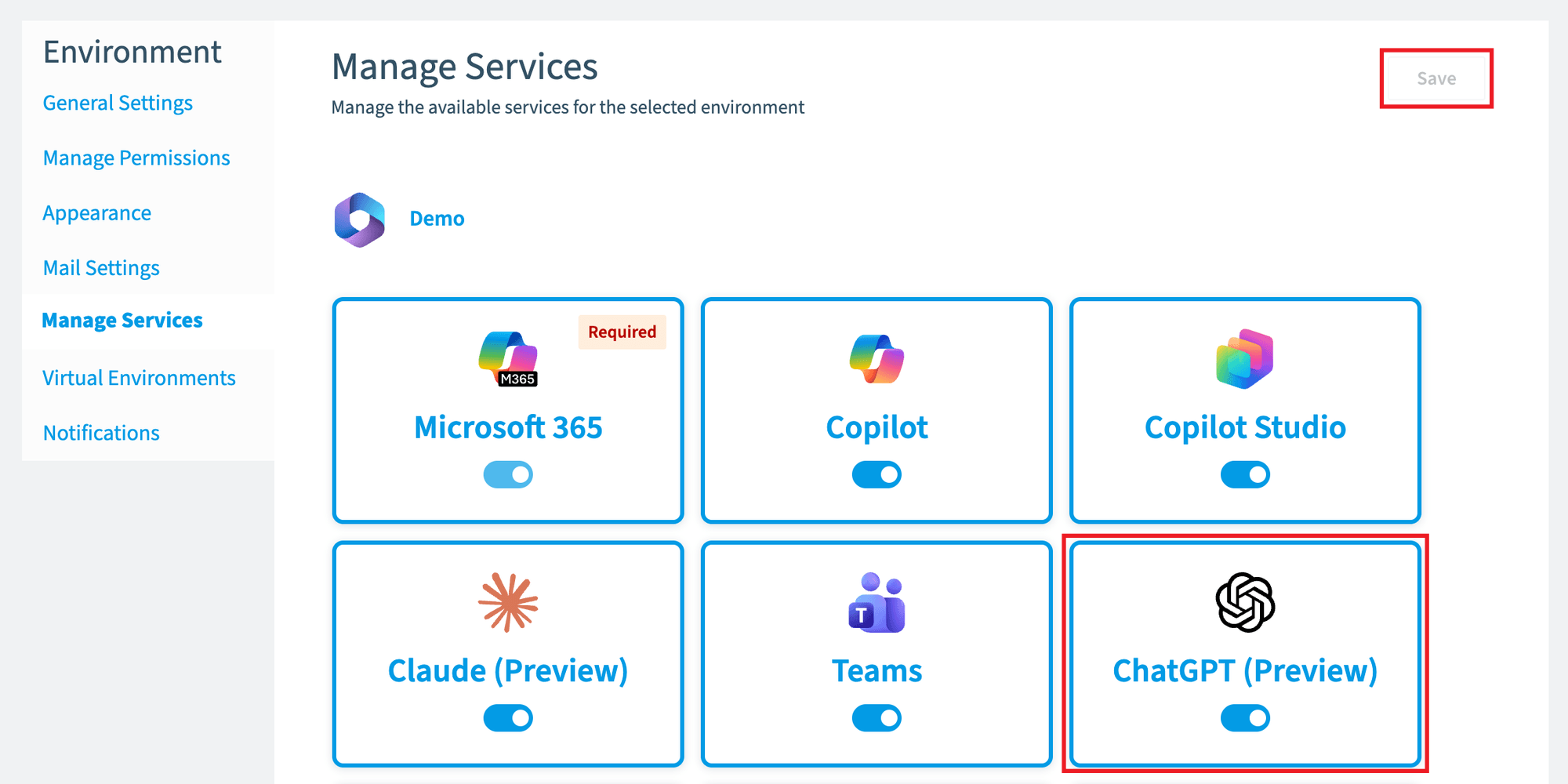
Task: Click the Claude (Preview) card title
Action: click(x=508, y=671)
